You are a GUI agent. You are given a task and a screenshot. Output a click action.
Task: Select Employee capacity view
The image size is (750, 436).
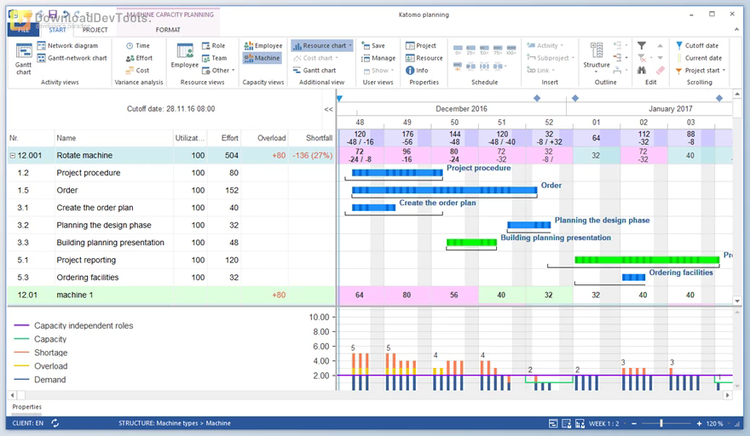coord(263,45)
